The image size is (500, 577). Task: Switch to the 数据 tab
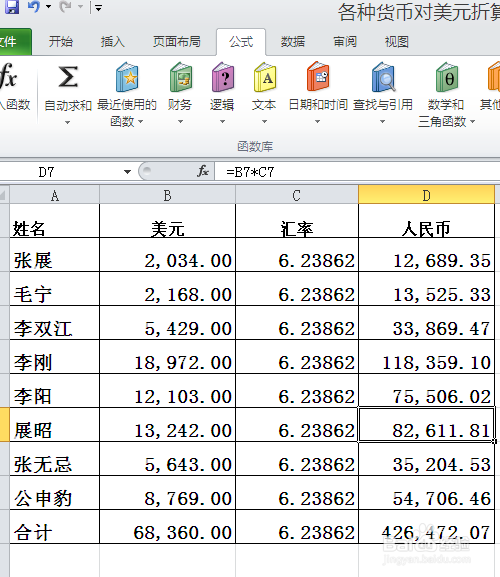[x=293, y=42]
